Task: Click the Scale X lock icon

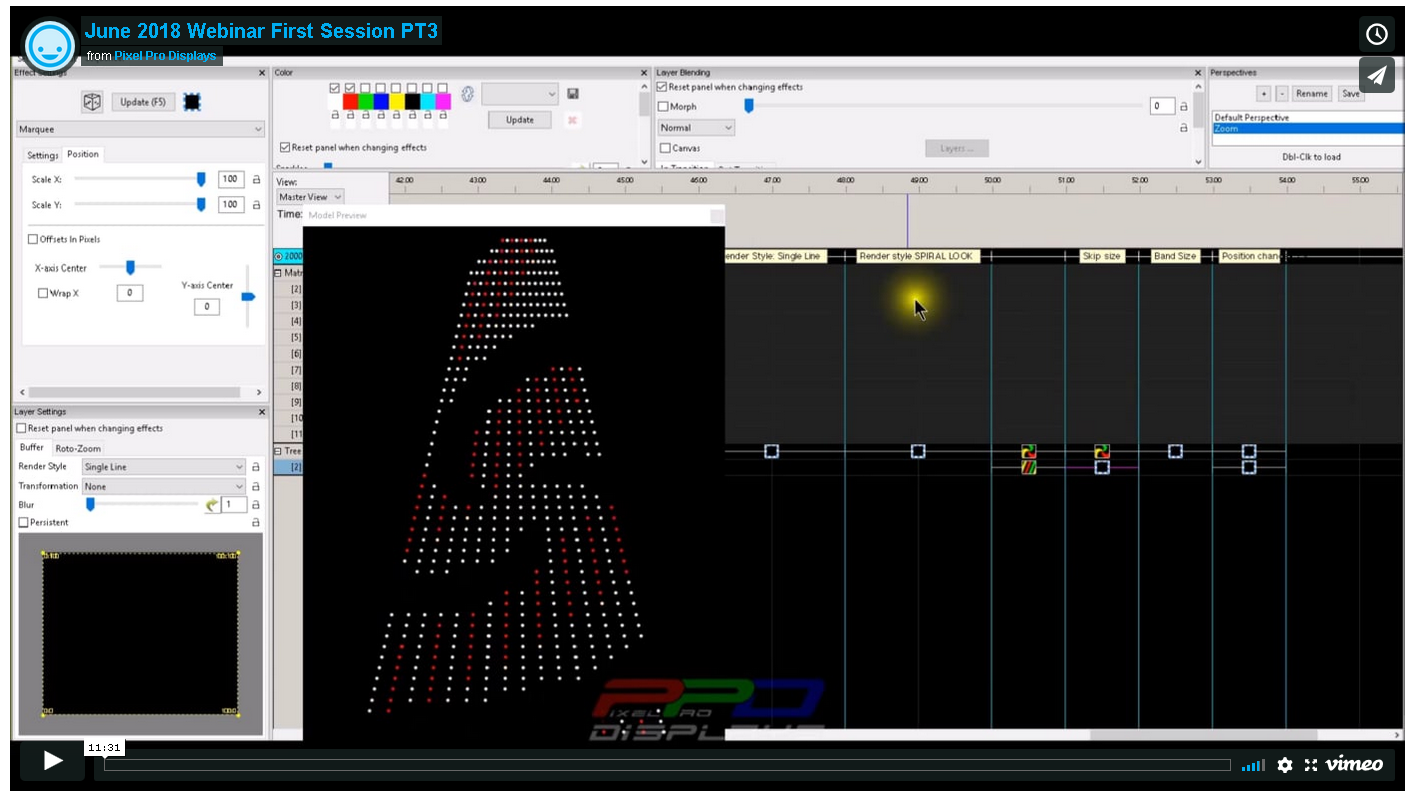Action: 256,180
